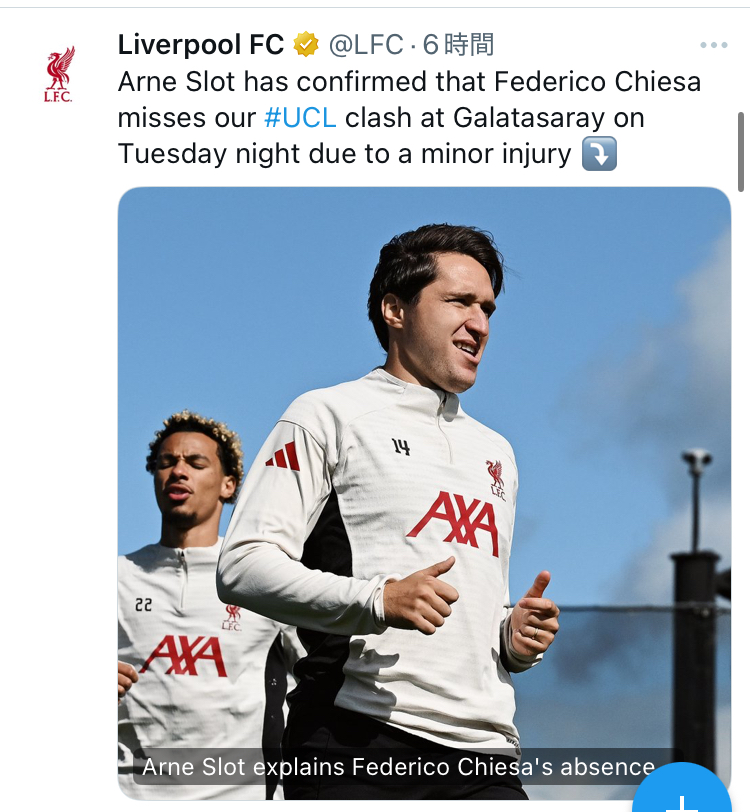This screenshot has height=812, width=750.
Task: Click the down-arrow emoji ending the tweet
Action: (599, 154)
